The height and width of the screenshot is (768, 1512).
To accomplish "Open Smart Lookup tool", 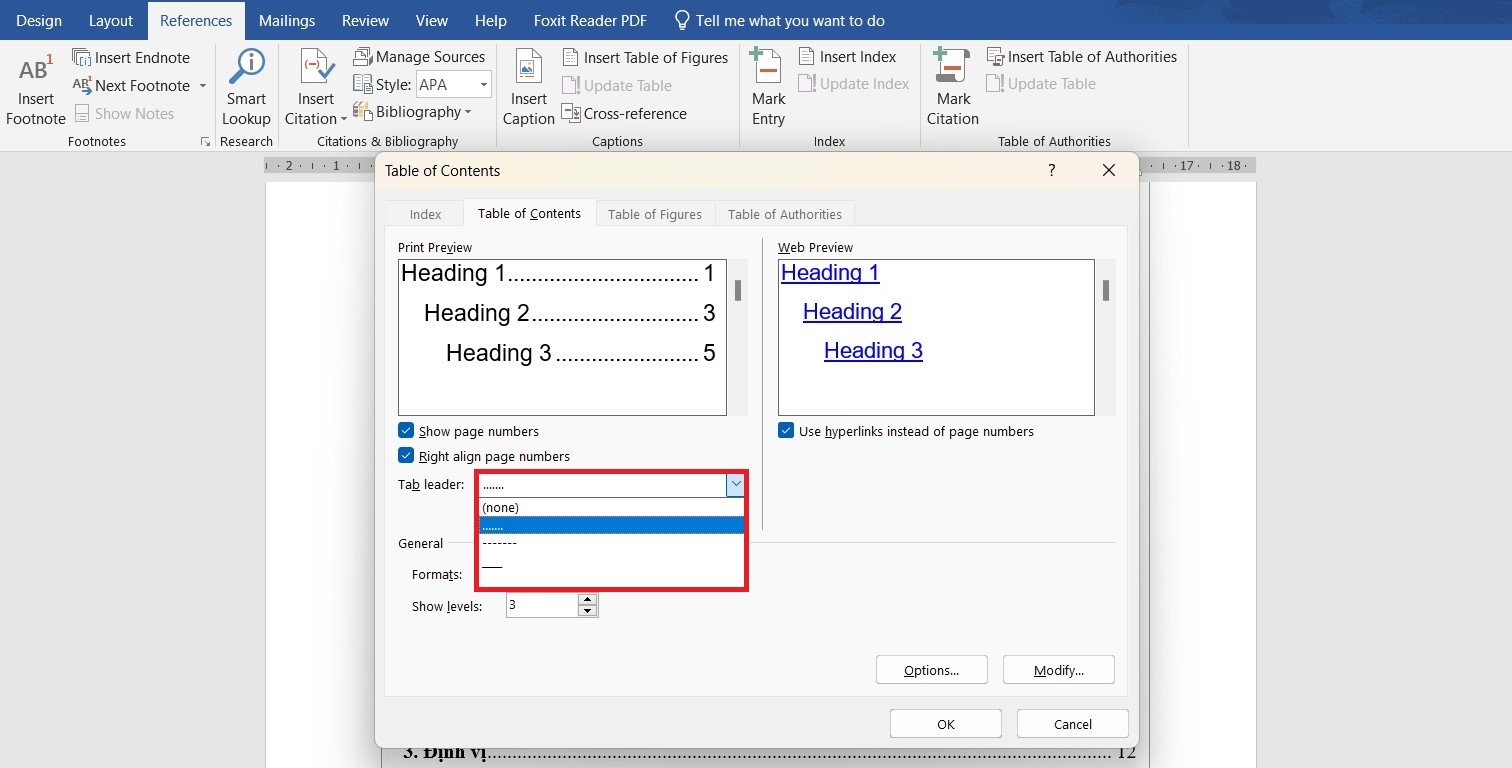I will [246, 69].
